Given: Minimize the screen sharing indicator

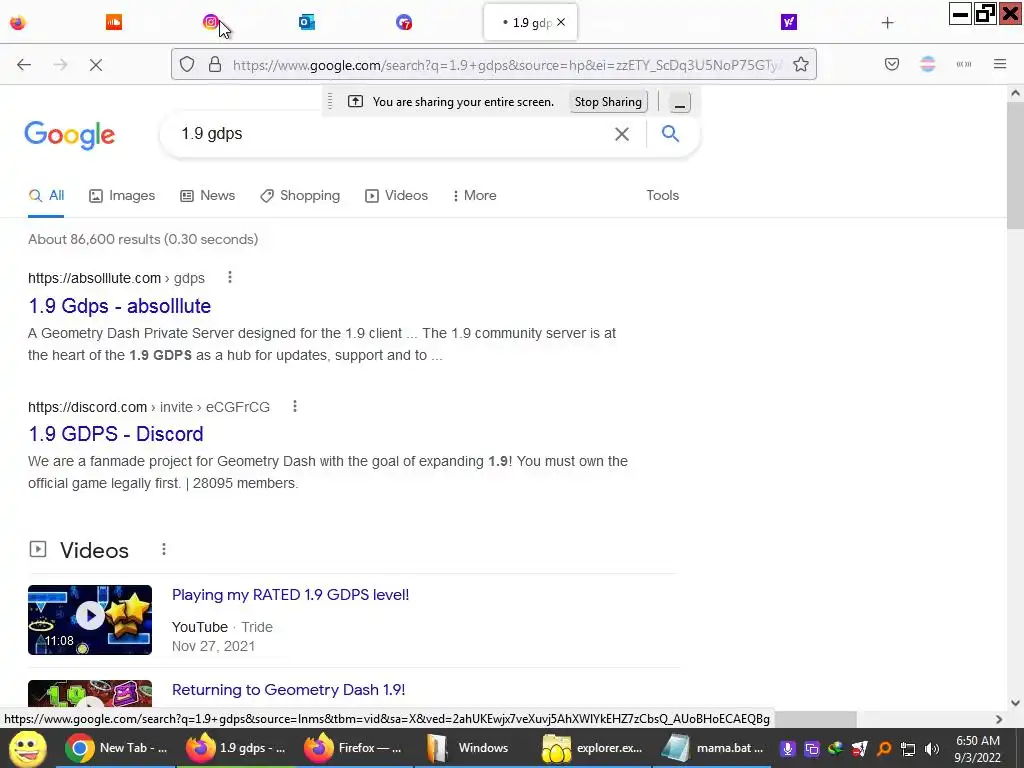Looking at the screenshot, I should click(x=680, y=103).
